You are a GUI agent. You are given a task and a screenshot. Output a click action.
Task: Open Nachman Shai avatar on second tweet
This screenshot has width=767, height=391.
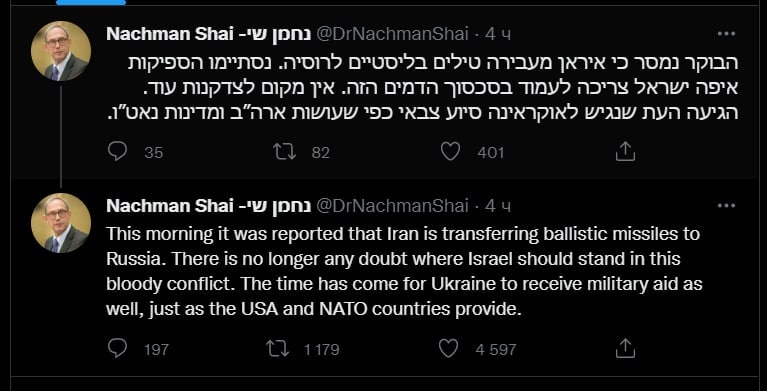point(61,223)
